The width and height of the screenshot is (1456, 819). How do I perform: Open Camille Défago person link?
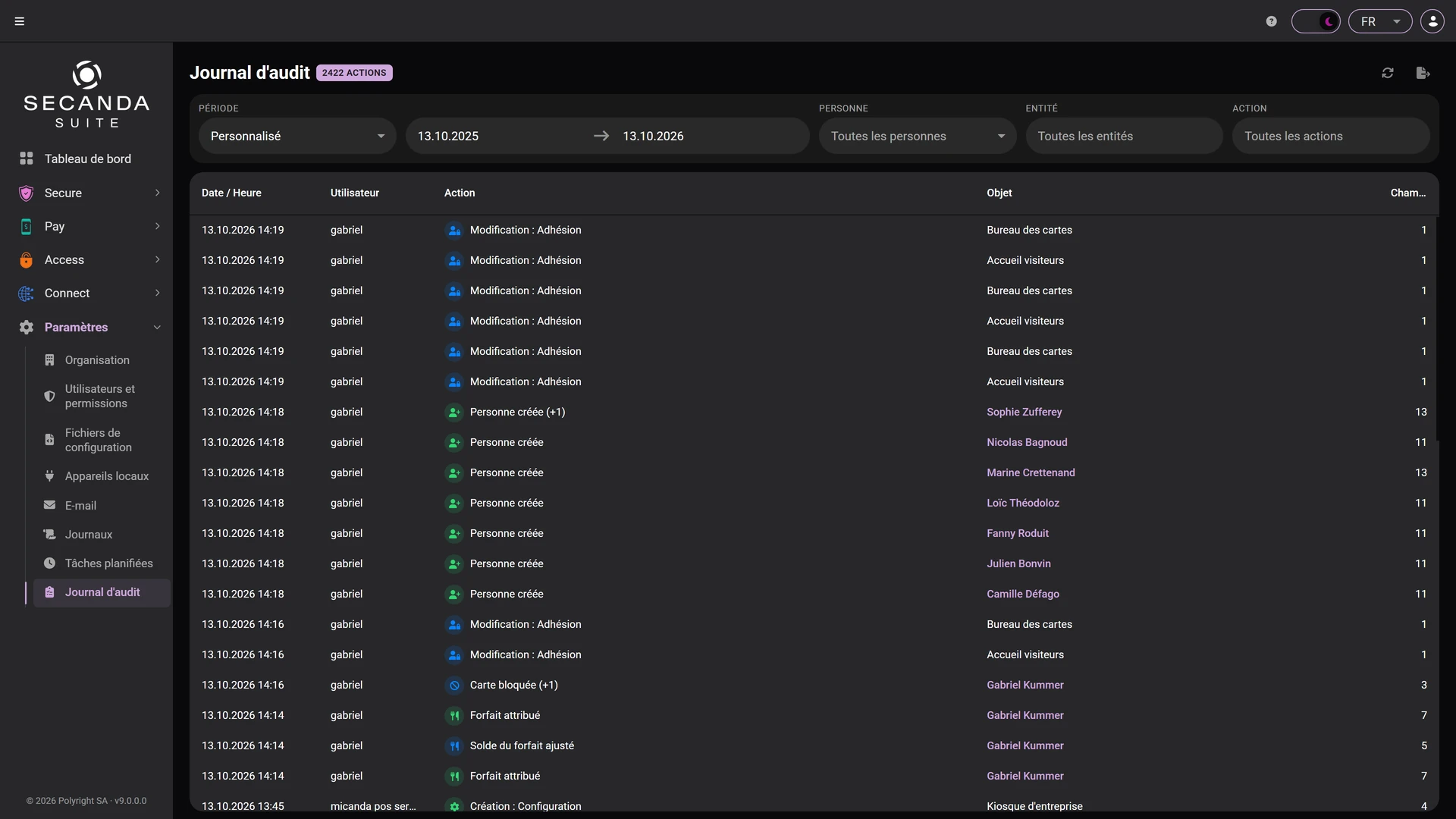(x=1023, y=594)
